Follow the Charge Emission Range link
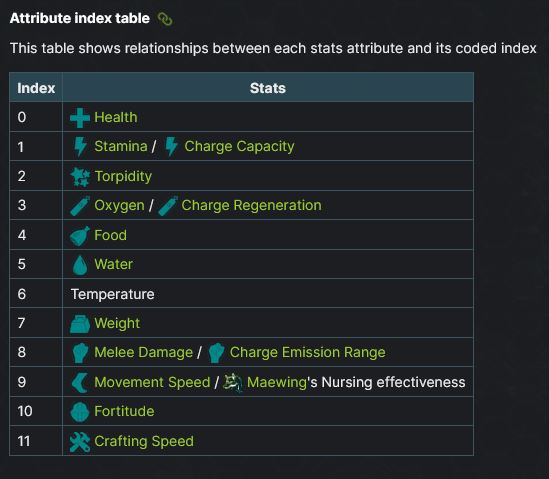Image resolution: width=549 pixels, height=479 pixels. (307, 353)
